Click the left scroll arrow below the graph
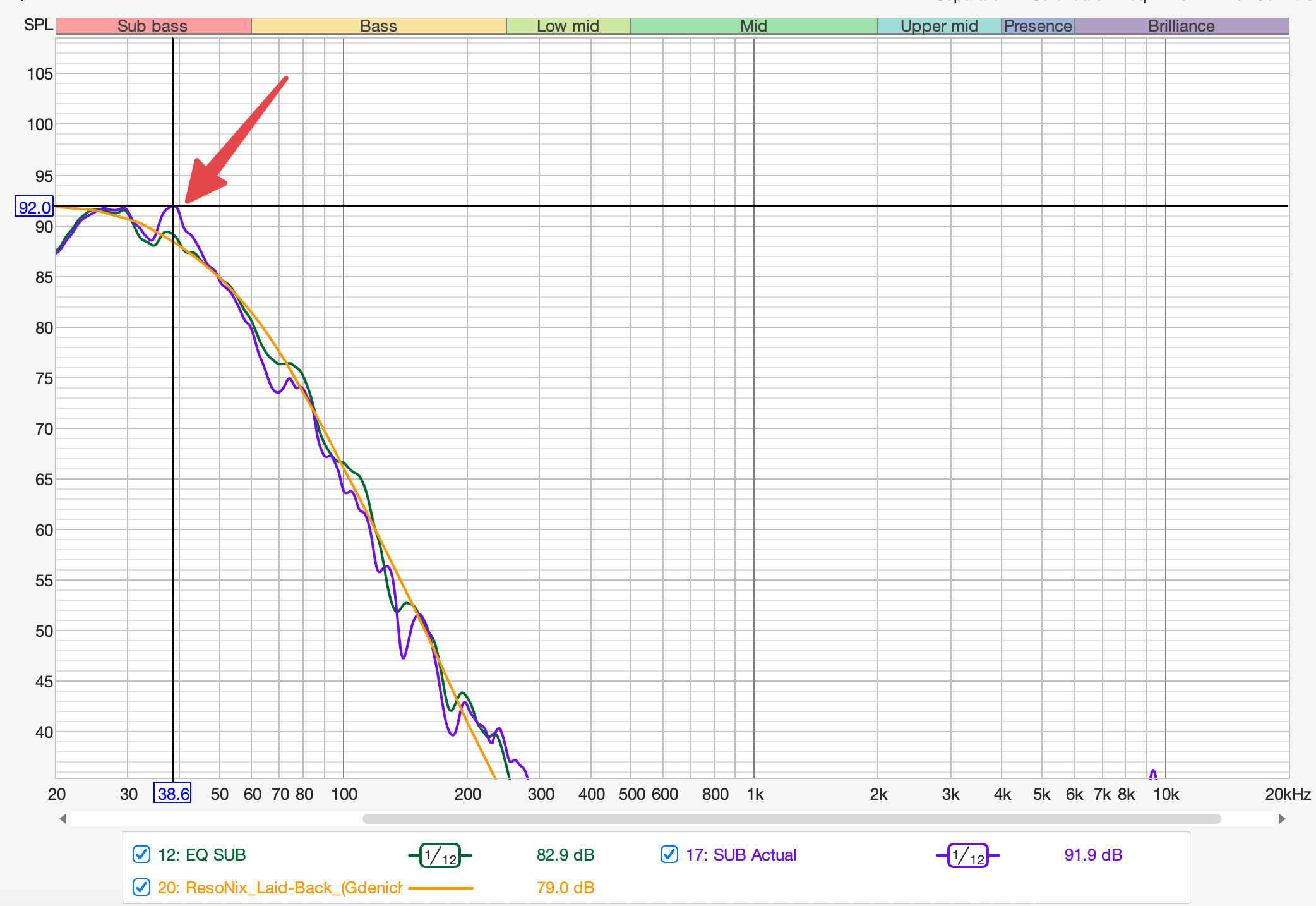Image resolution: width=1316 pixels, height=906 pixels. pos(63,819)
